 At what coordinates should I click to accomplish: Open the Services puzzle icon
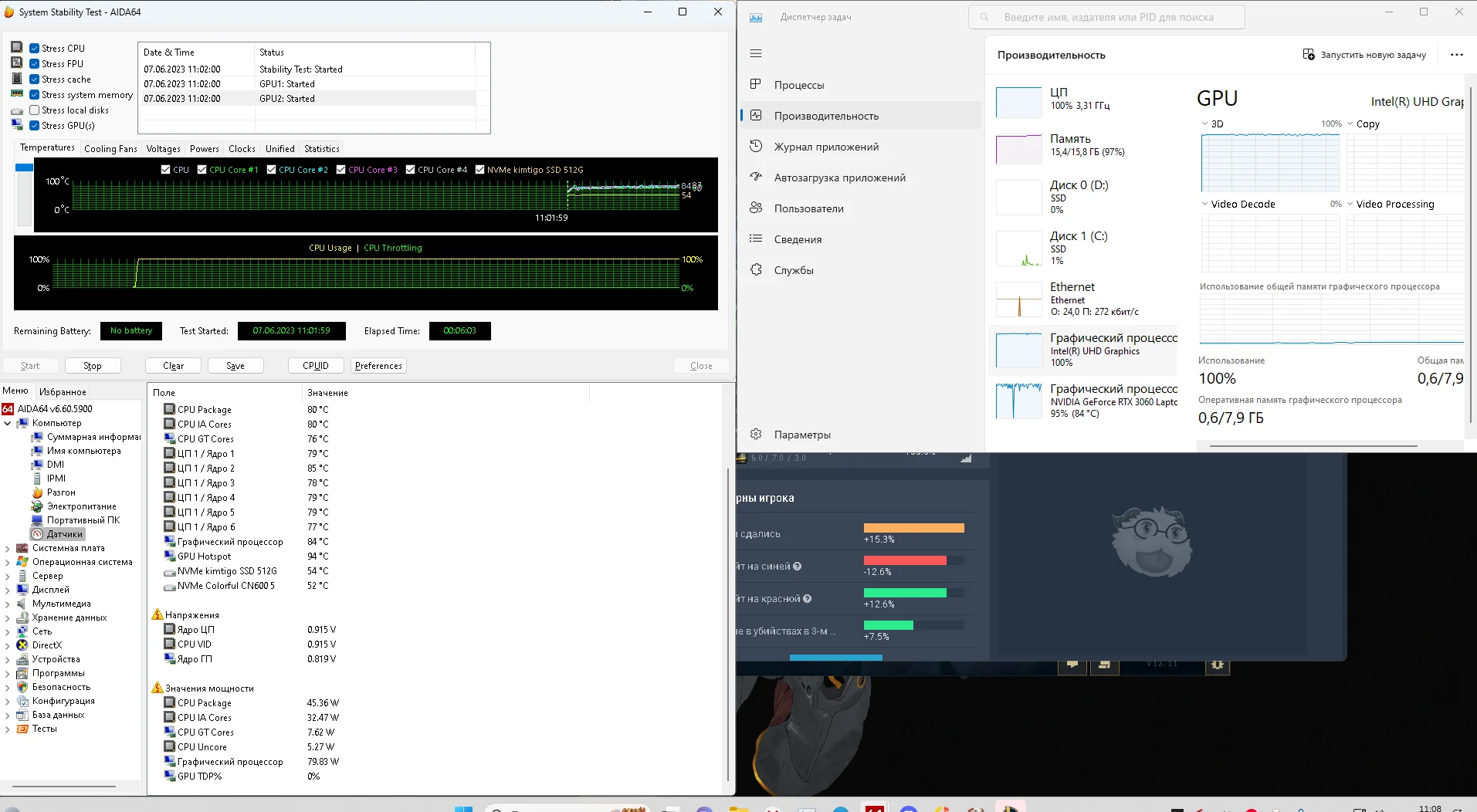756,269
